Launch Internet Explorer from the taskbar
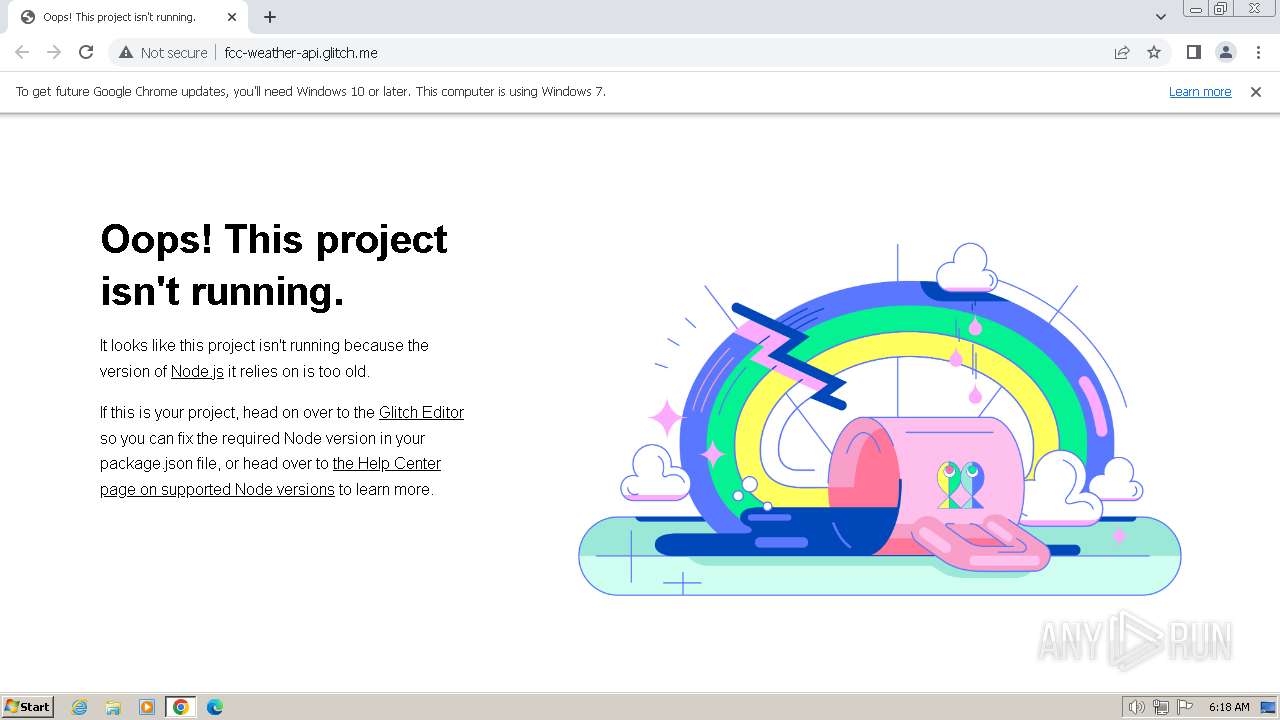Screen dimensions: 1280x720 point(80,707)
